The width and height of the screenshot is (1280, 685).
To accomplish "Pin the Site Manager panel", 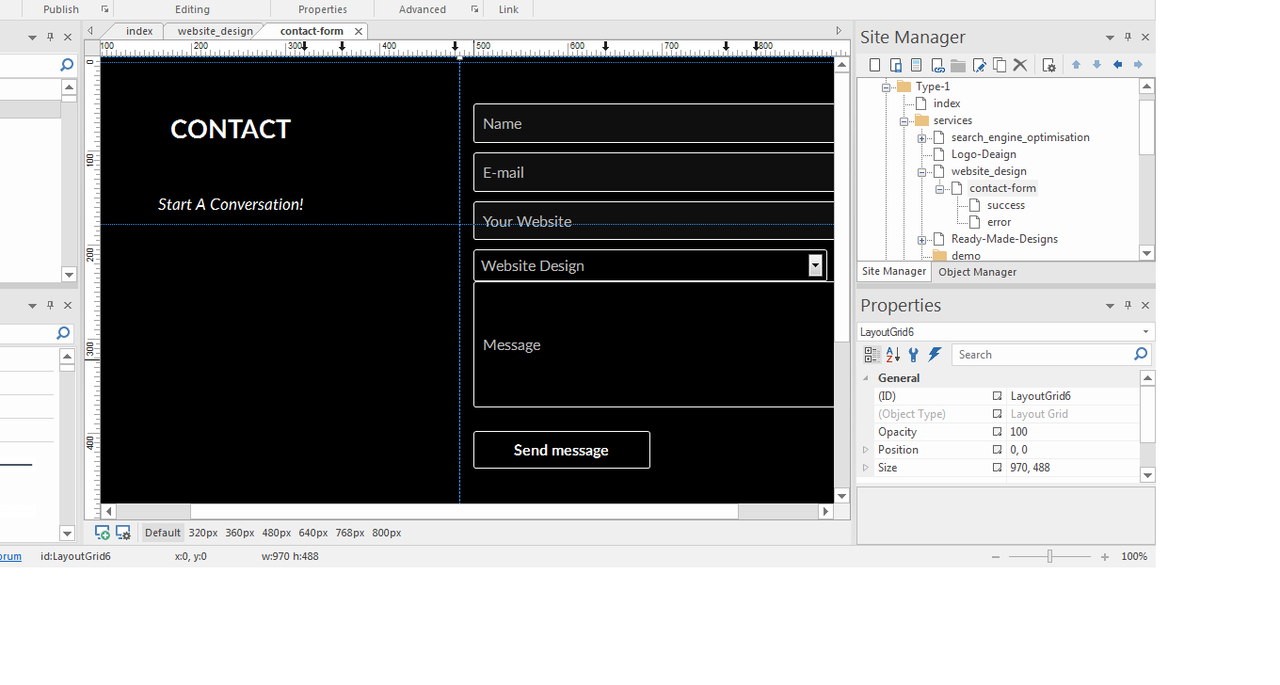I will coord(1128,37).
